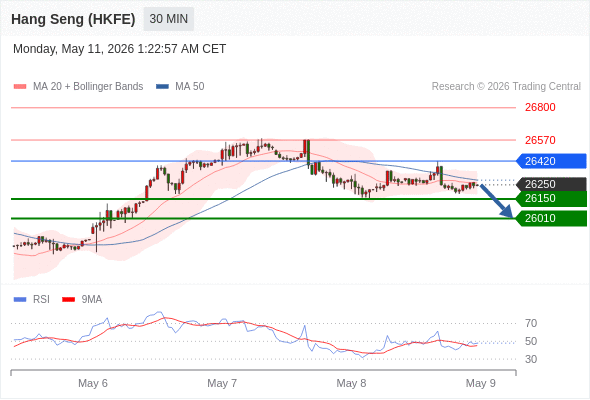Click the May 7 date axis label
590x400 pixels.
[222, 383]
